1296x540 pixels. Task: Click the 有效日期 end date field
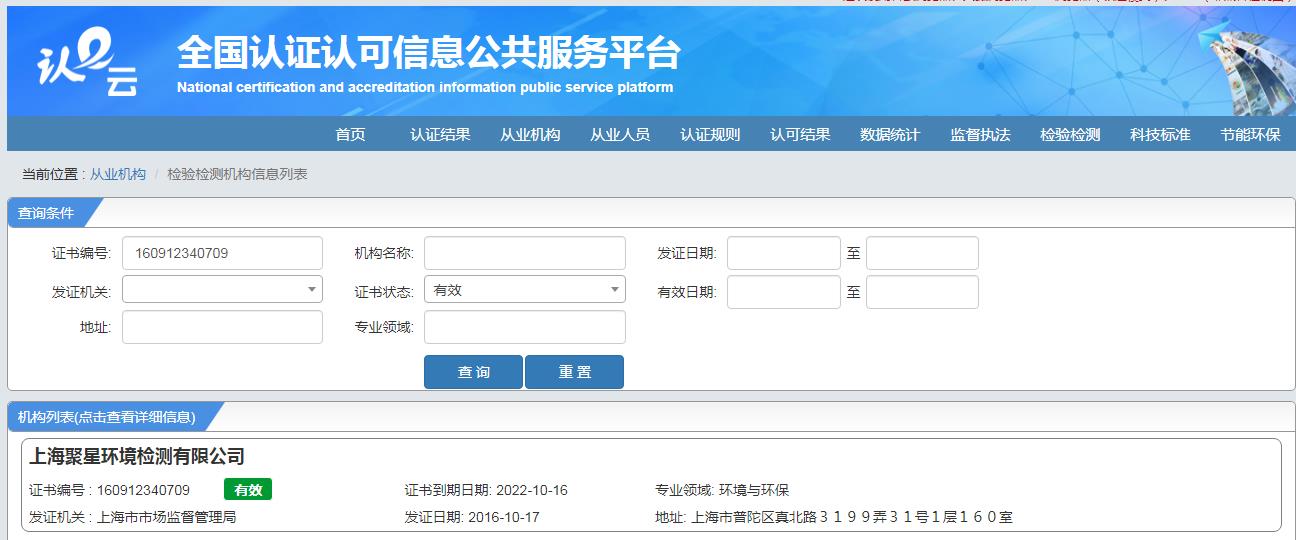coord(922,292)
